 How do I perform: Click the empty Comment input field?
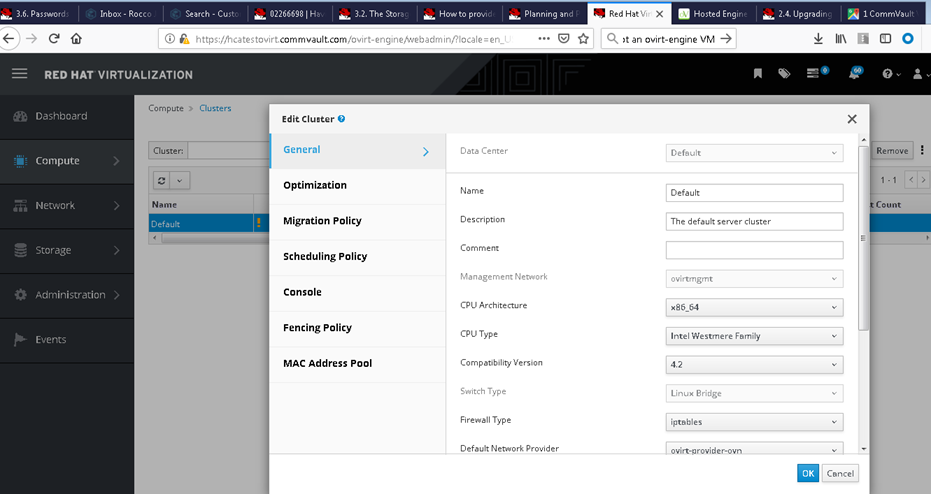[x=754, y=250]
